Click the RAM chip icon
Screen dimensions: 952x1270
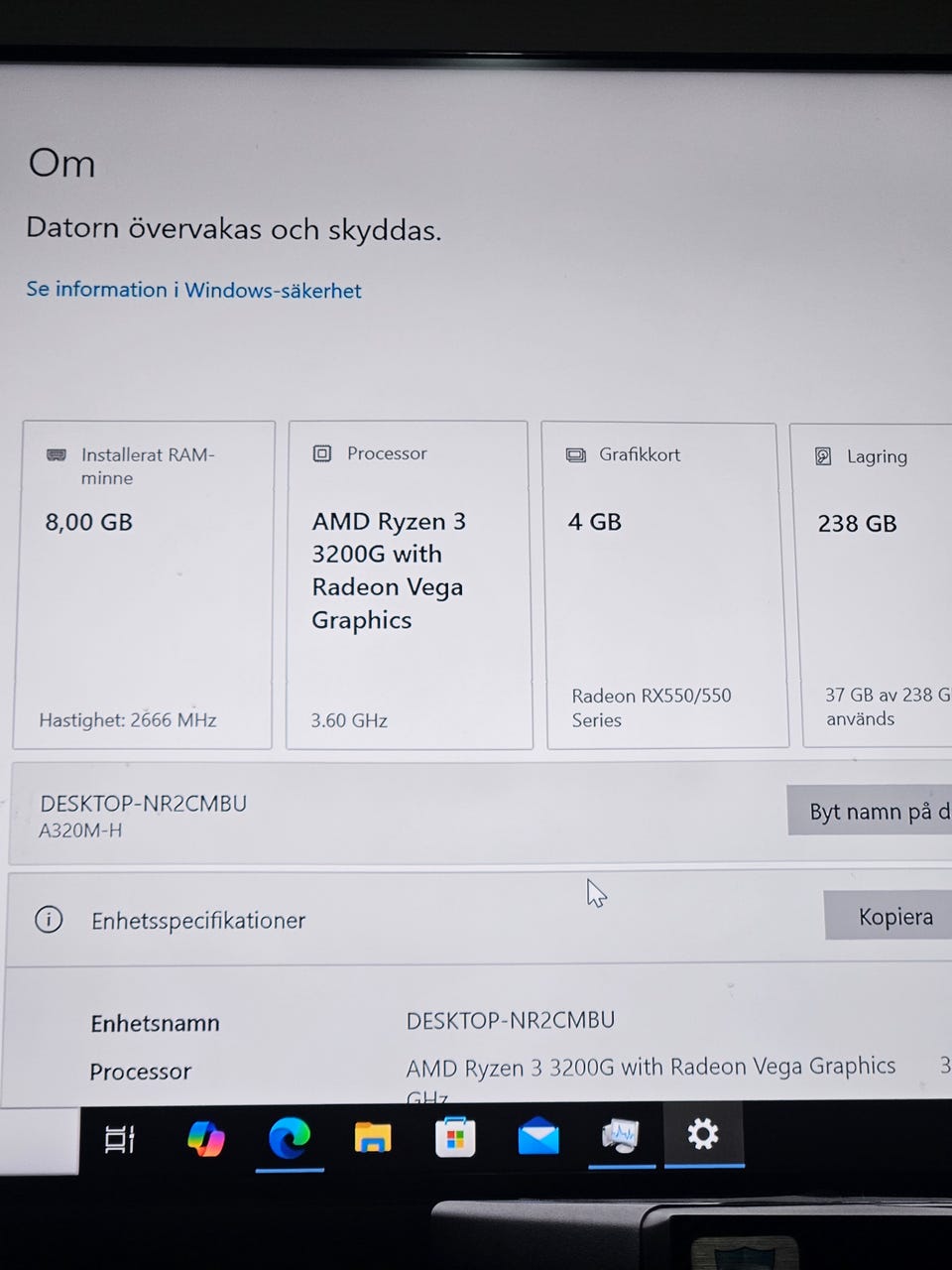click(57, 454)
